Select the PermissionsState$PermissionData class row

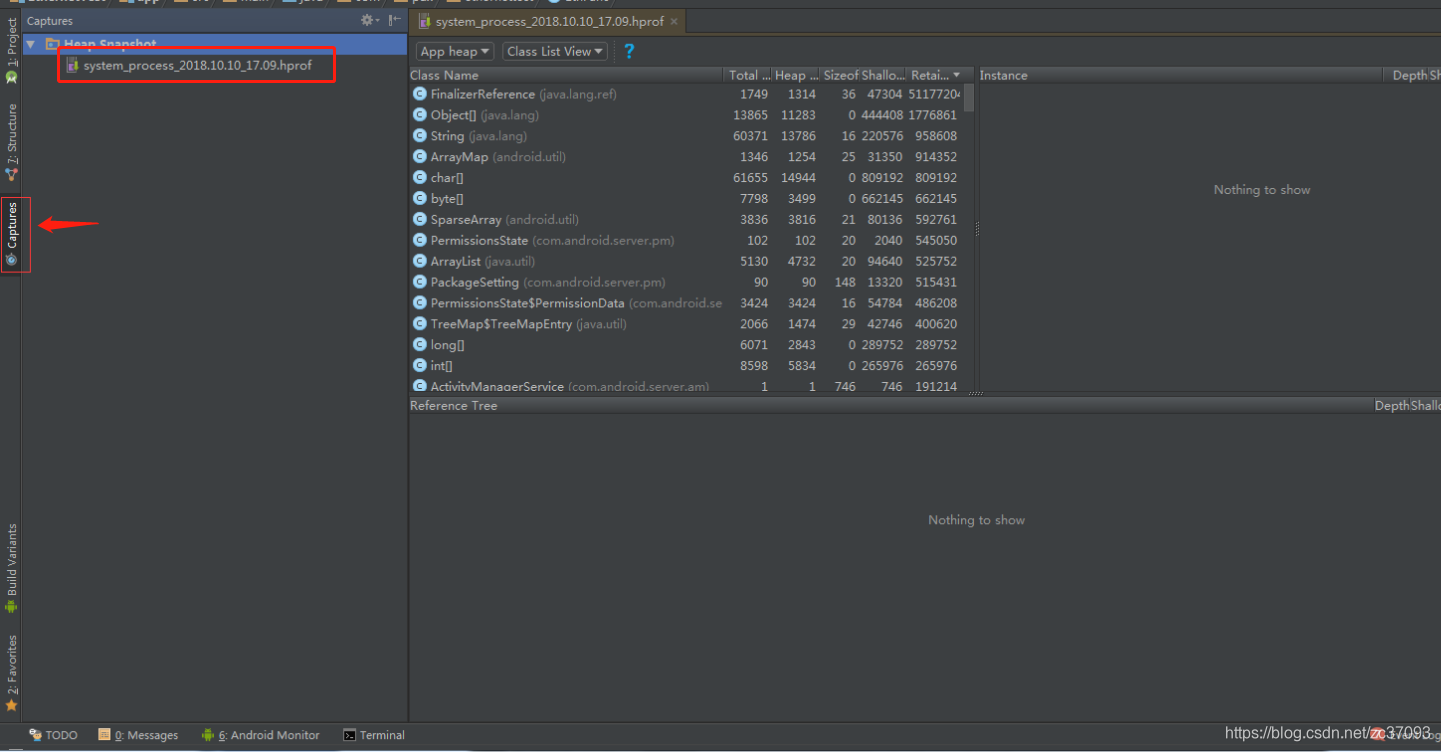tap(685, 303)
